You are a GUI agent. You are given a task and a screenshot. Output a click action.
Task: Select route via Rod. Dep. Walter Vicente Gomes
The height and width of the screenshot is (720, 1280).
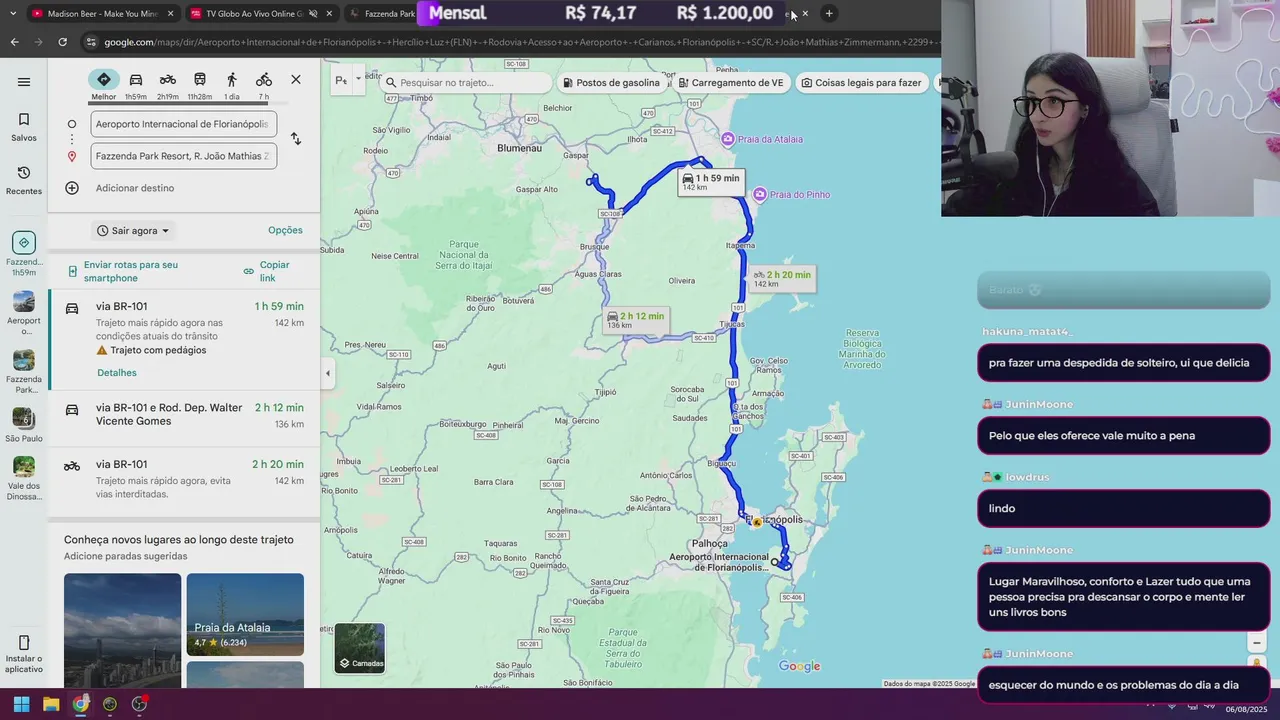[184, 418]
